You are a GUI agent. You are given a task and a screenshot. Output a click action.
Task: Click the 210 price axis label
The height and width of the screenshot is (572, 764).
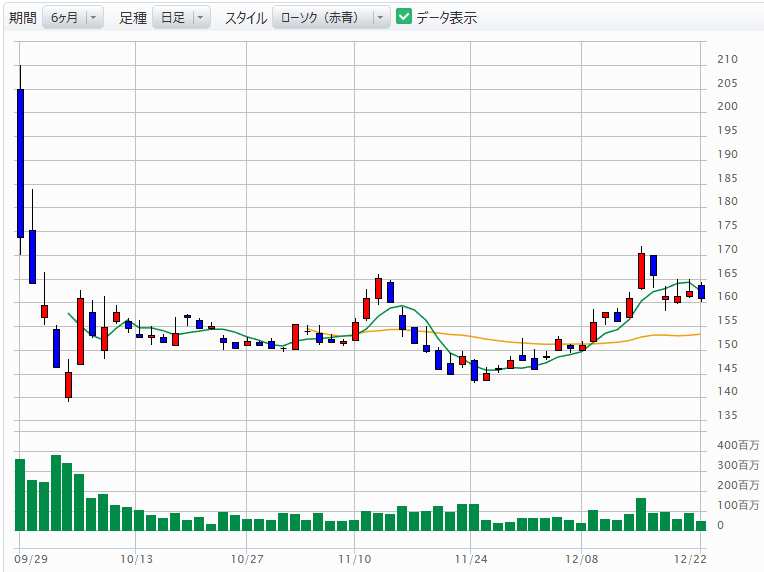click(x=727, y=59)
